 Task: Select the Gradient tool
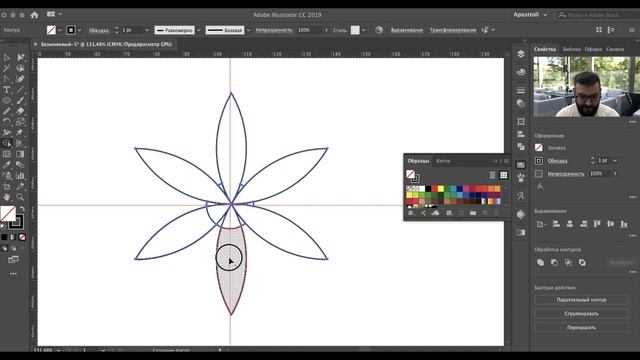pos(20,154)
